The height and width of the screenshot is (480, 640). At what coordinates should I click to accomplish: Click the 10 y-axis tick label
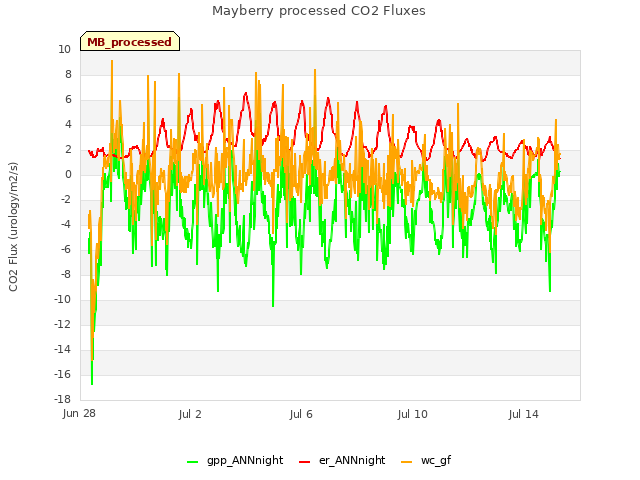[x=64, y=49]
